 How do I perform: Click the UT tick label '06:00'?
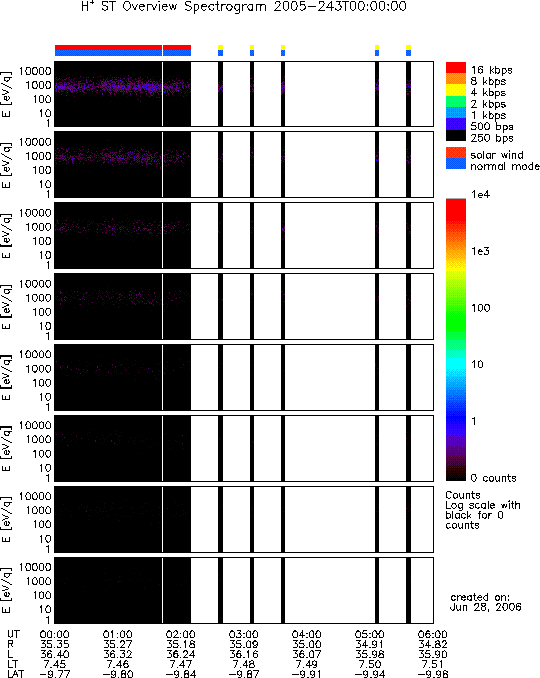pos(433,634)
